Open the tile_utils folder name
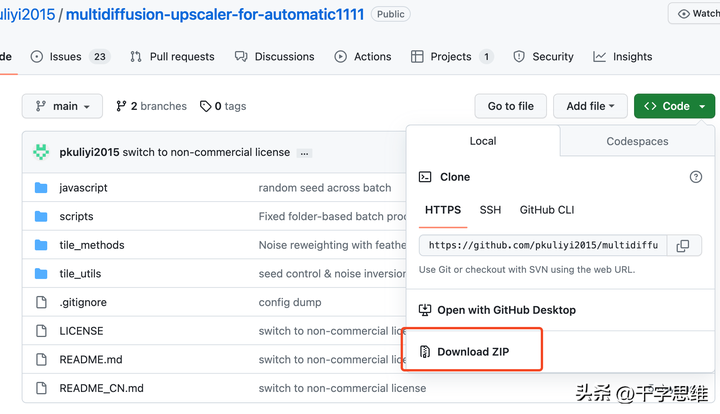This screenshot has height=414, width=720. [80, 274]
